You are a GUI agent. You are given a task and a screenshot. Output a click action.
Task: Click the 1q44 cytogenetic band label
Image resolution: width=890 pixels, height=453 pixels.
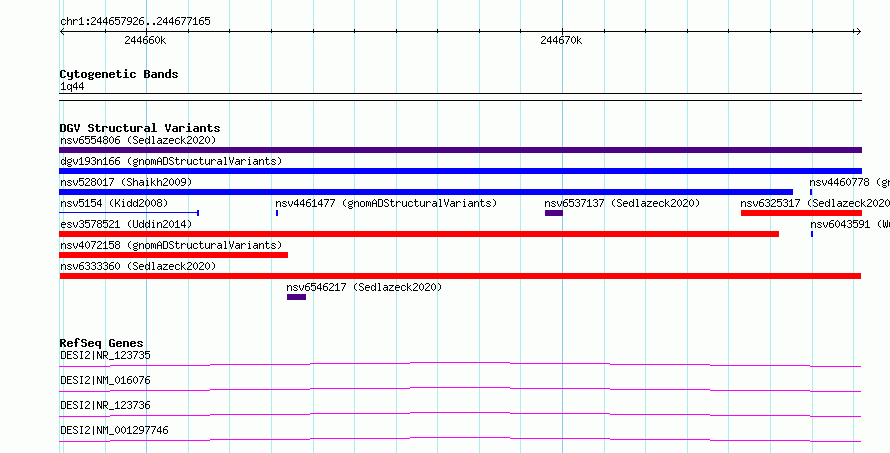(72, 87)
